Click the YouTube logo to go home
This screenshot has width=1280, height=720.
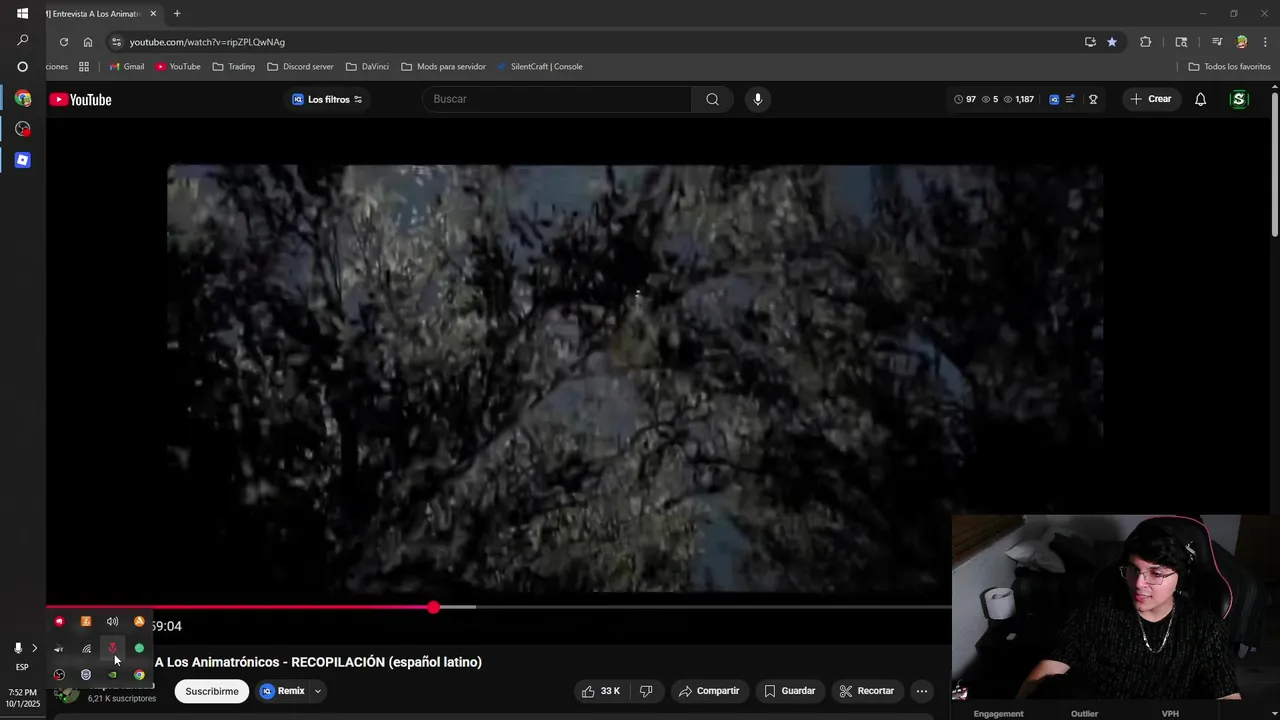point(80,99)
